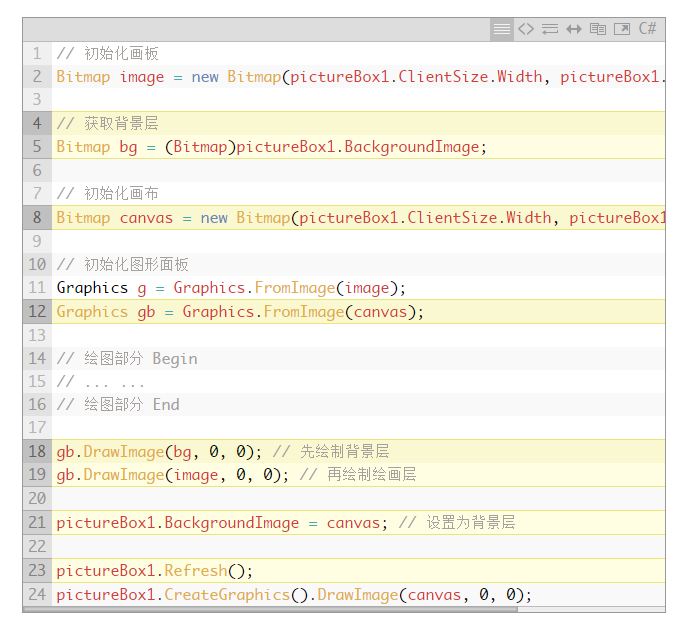Expand code width with double-arrow icon
The height and width of the screenshot is (632, 686).
(x=574, y=29)
